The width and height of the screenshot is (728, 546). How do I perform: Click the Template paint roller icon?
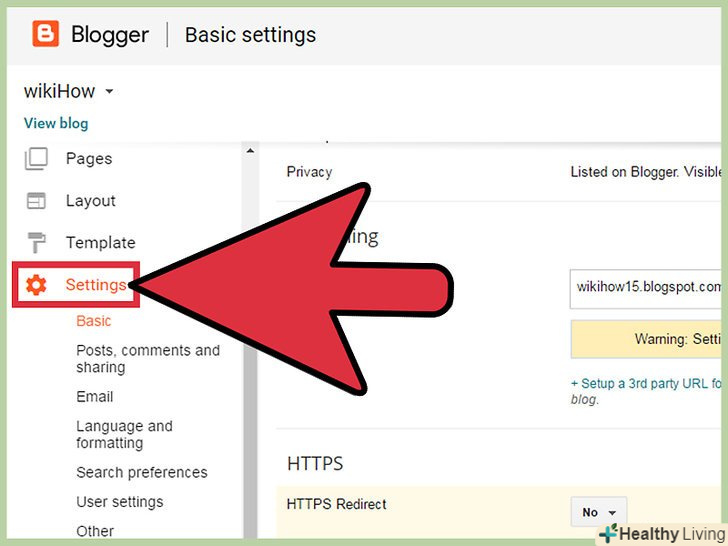(x=36, y=242)
